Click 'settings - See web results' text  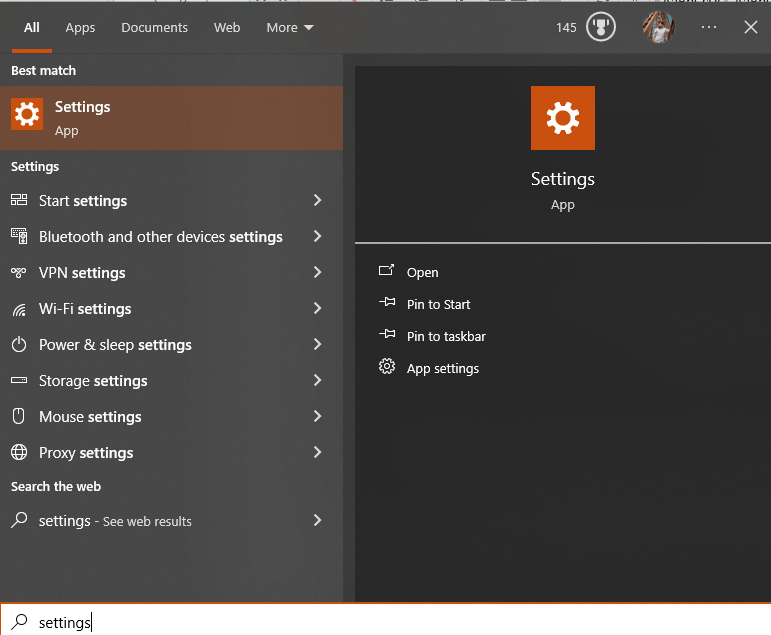click(x=115, y=521)
